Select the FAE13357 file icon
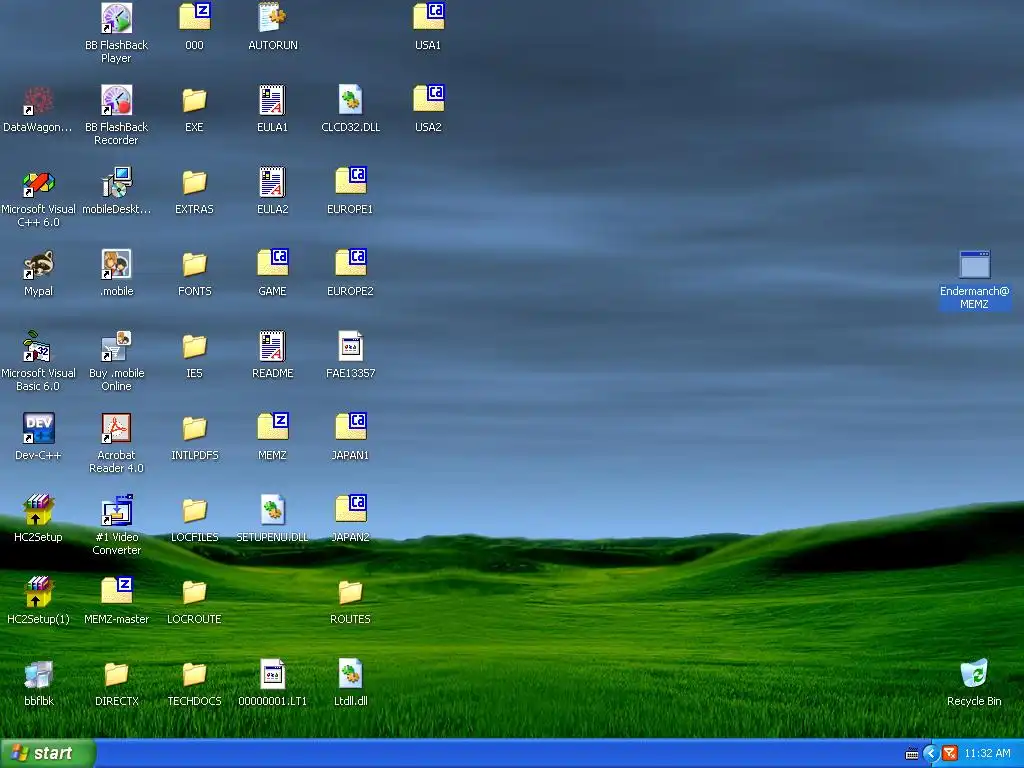The height and width of the screenshot is (768, 1024). point(350,346)
